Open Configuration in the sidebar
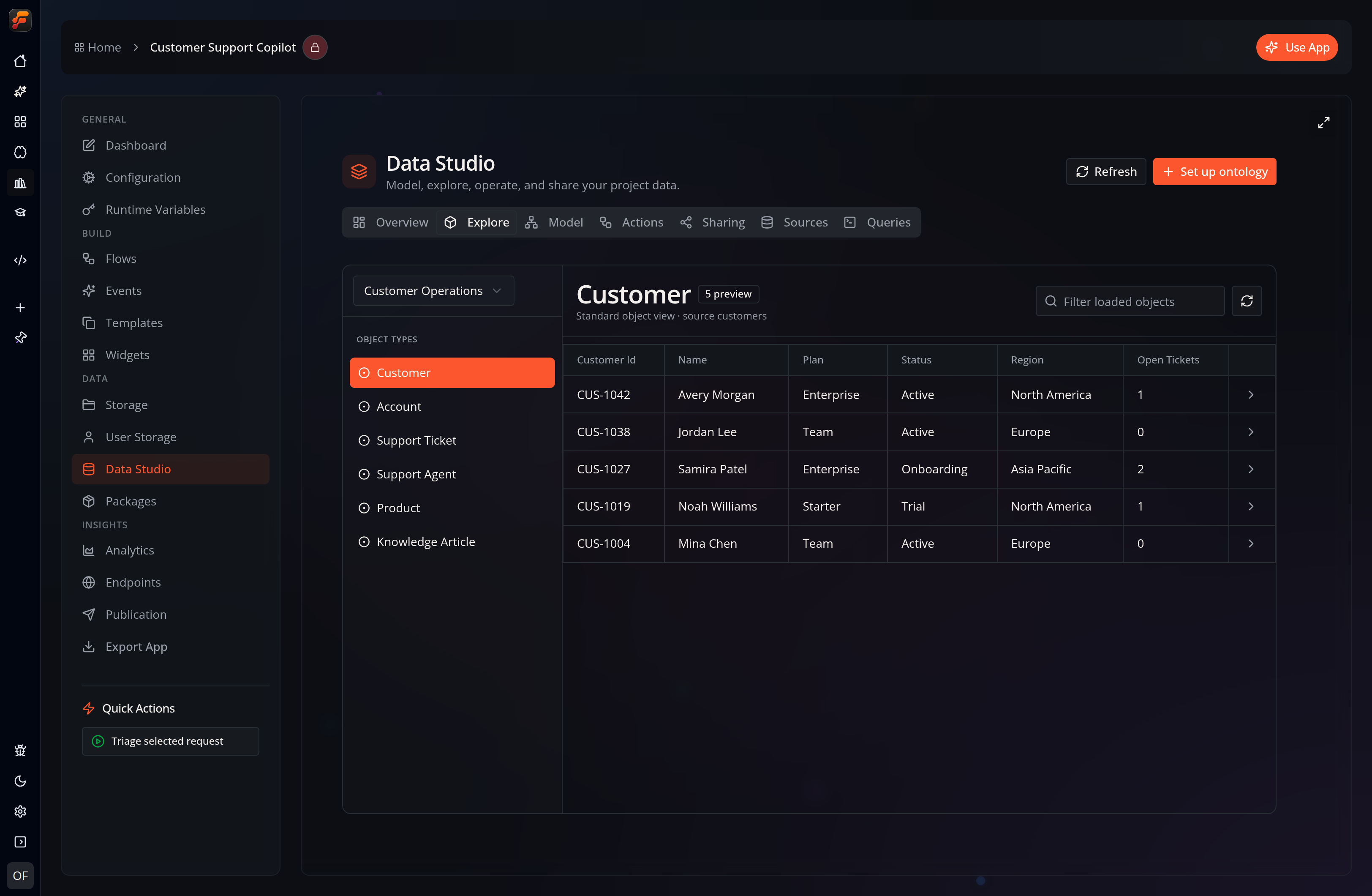The height and width of the screenshot is (896, 1372). (171, 178)
